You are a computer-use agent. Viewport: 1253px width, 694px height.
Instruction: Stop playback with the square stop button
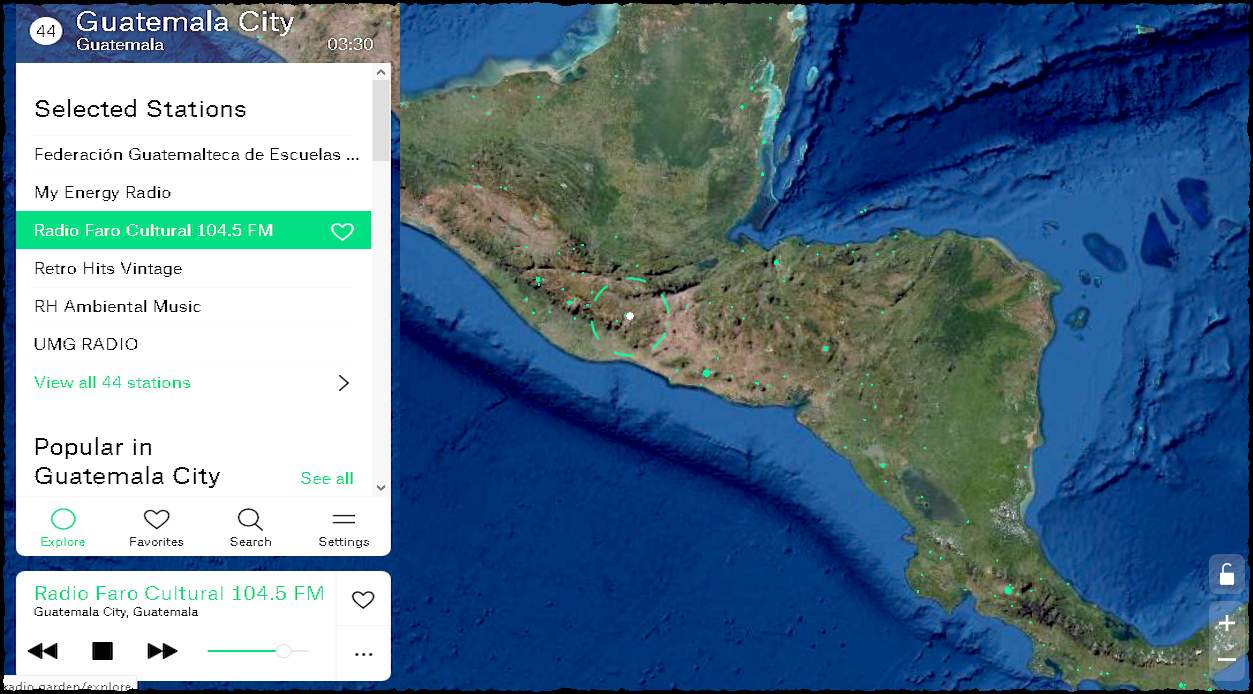click(x=102, y=651)
